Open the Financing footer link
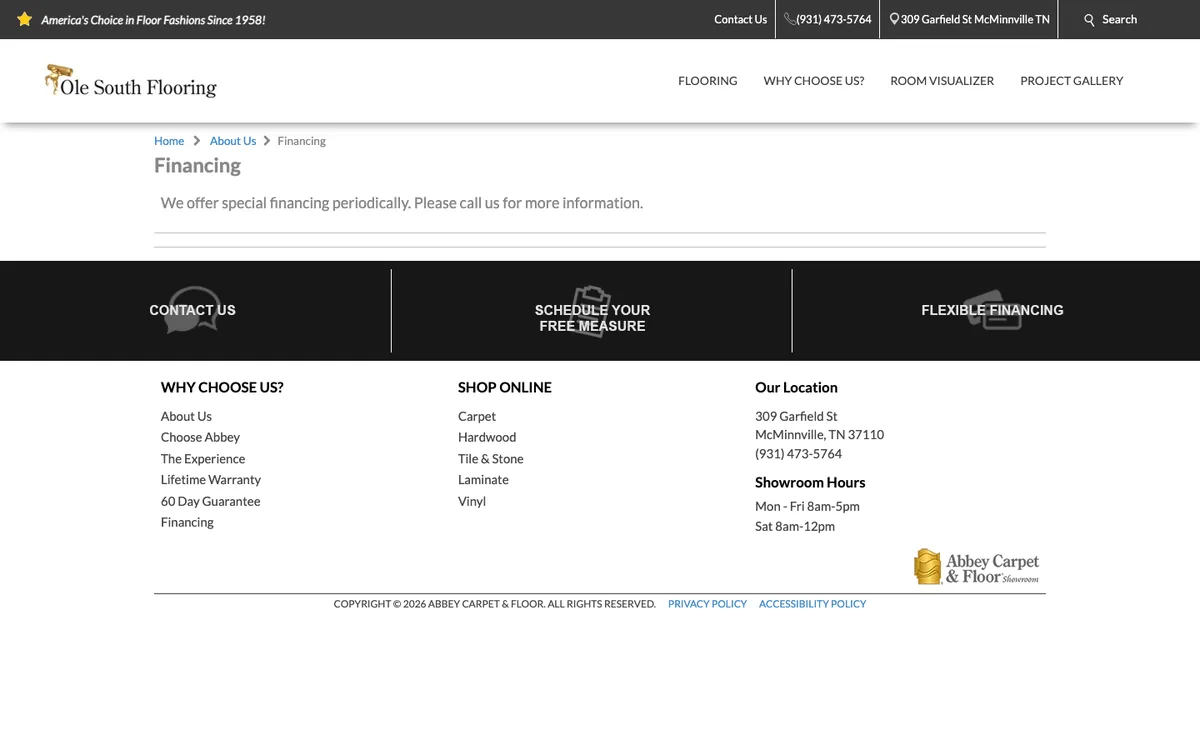The width and height of the screenshot is (1200, 750). pos(187,522)
